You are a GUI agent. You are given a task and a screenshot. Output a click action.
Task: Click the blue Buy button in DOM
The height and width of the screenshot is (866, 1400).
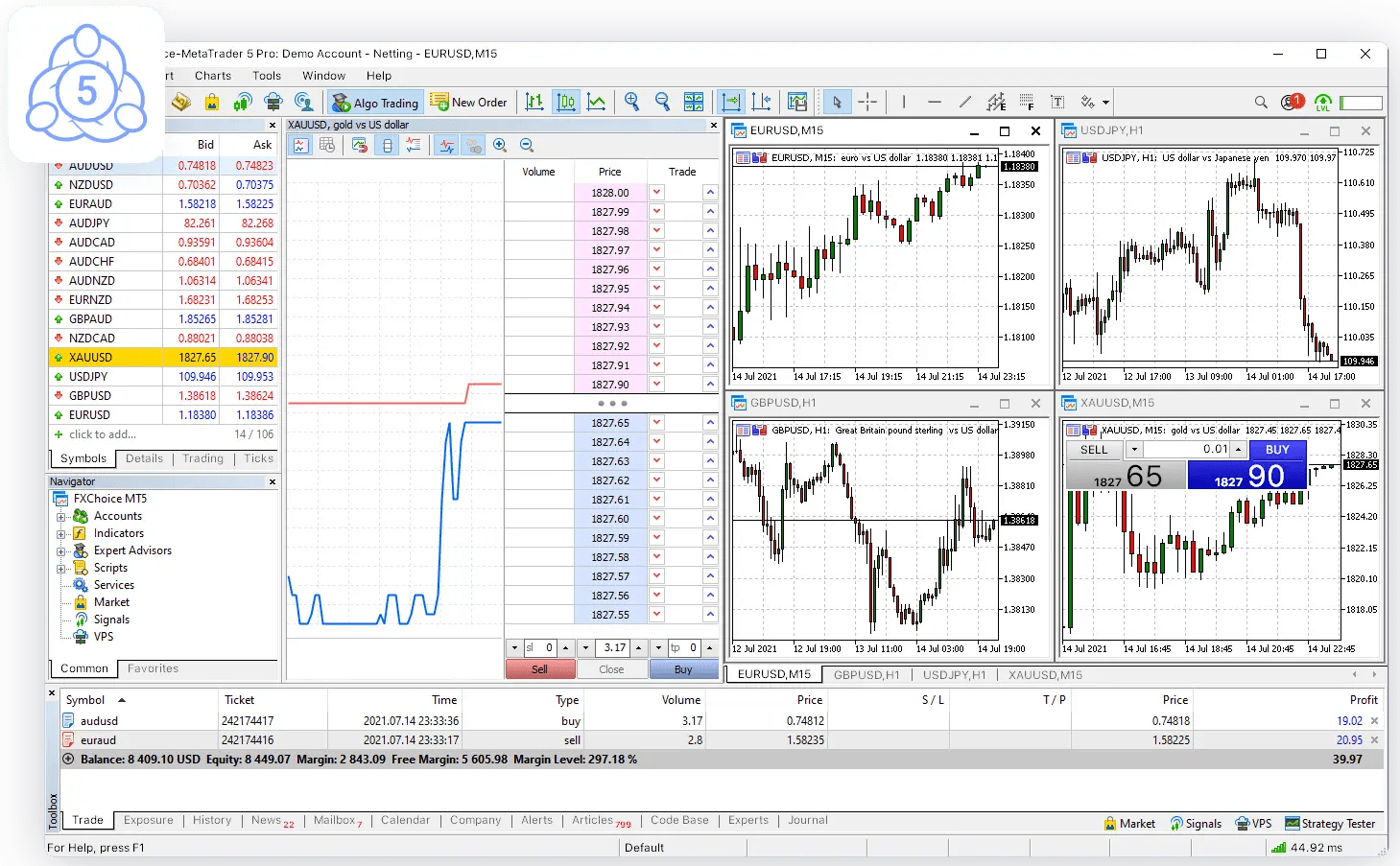pos(683,669)
